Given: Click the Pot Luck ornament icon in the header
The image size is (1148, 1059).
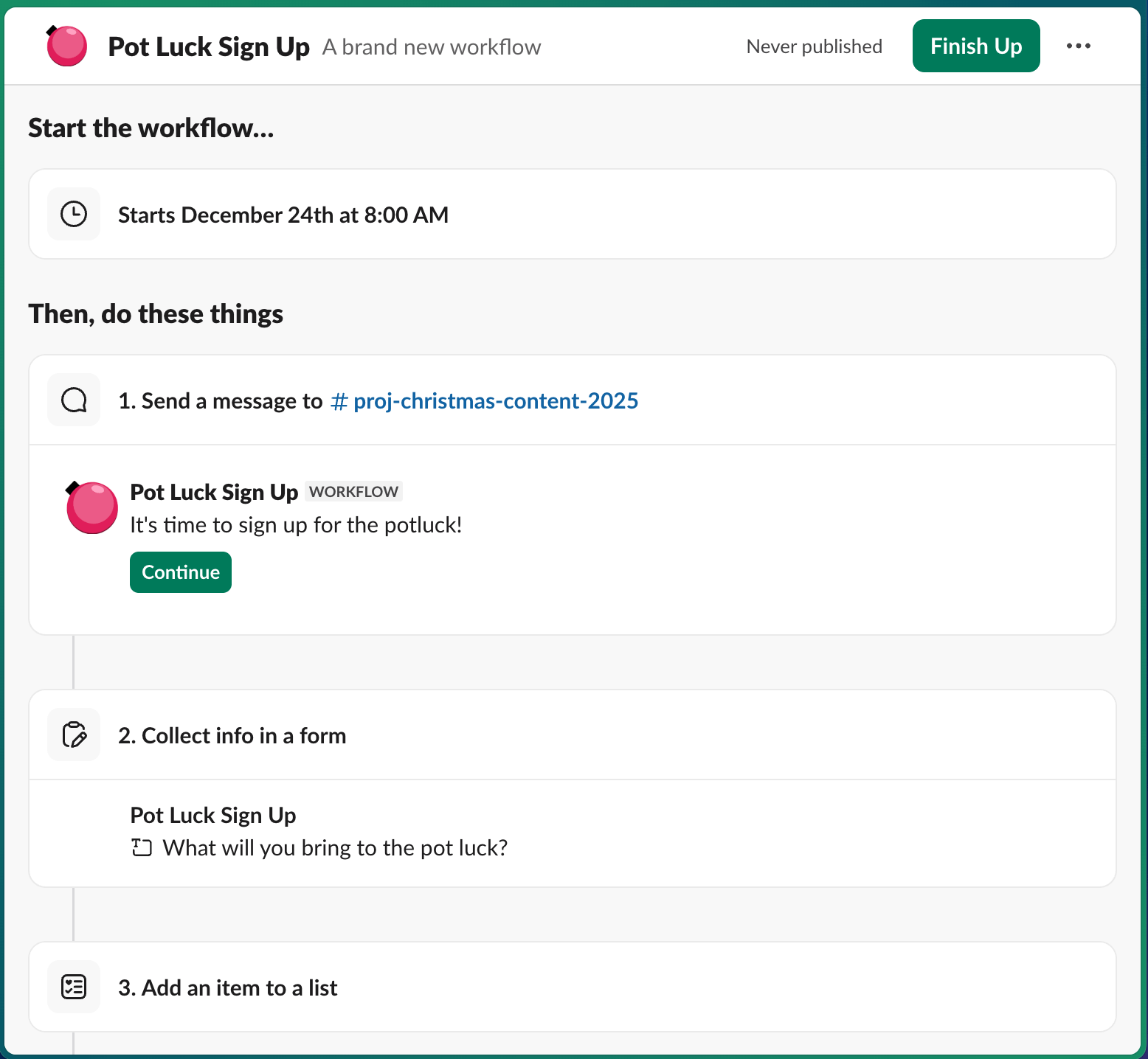Looking at the screenshot, I should click(x=66, y=46).
